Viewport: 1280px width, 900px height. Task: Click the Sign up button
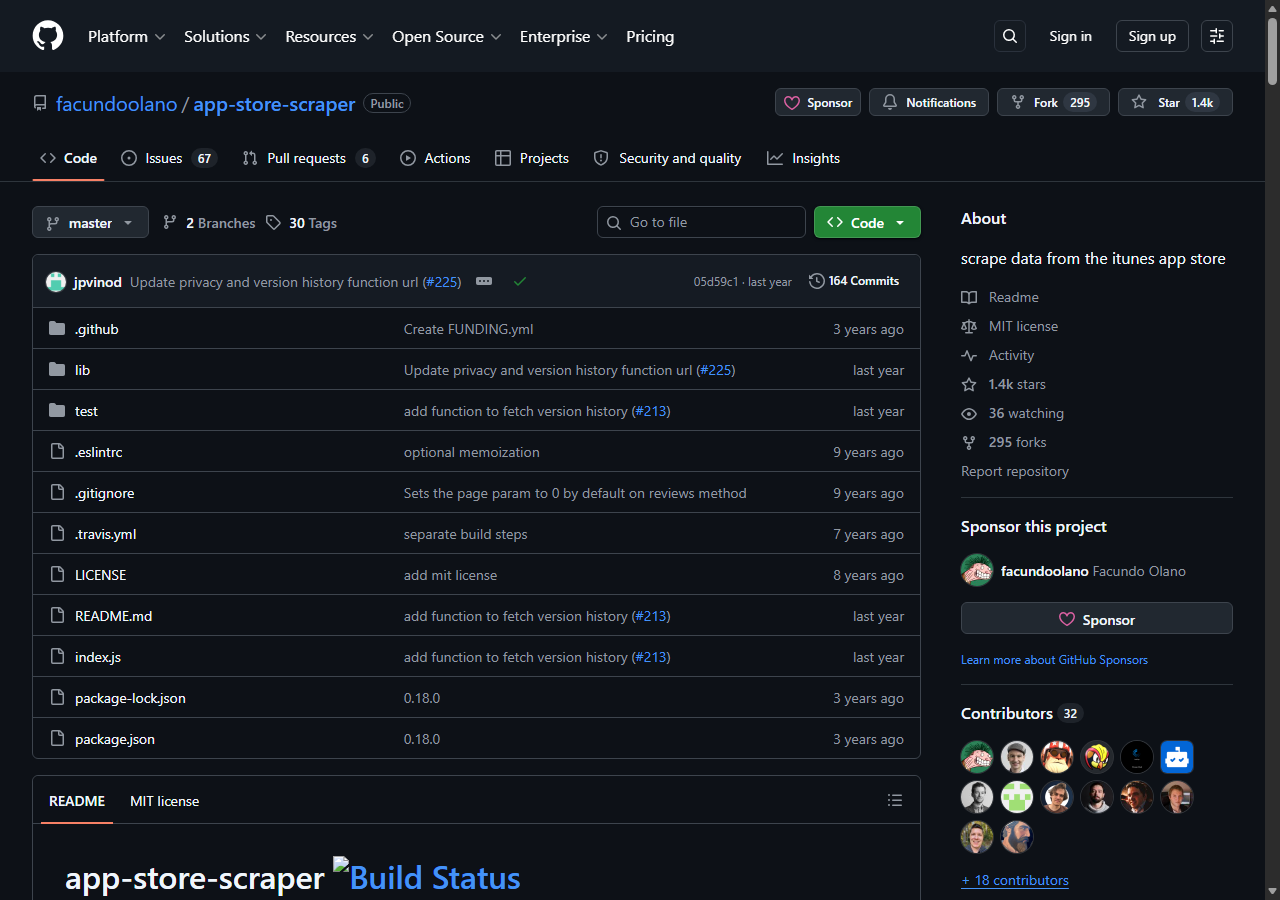pyautogui.click(x=1152, y=36)
